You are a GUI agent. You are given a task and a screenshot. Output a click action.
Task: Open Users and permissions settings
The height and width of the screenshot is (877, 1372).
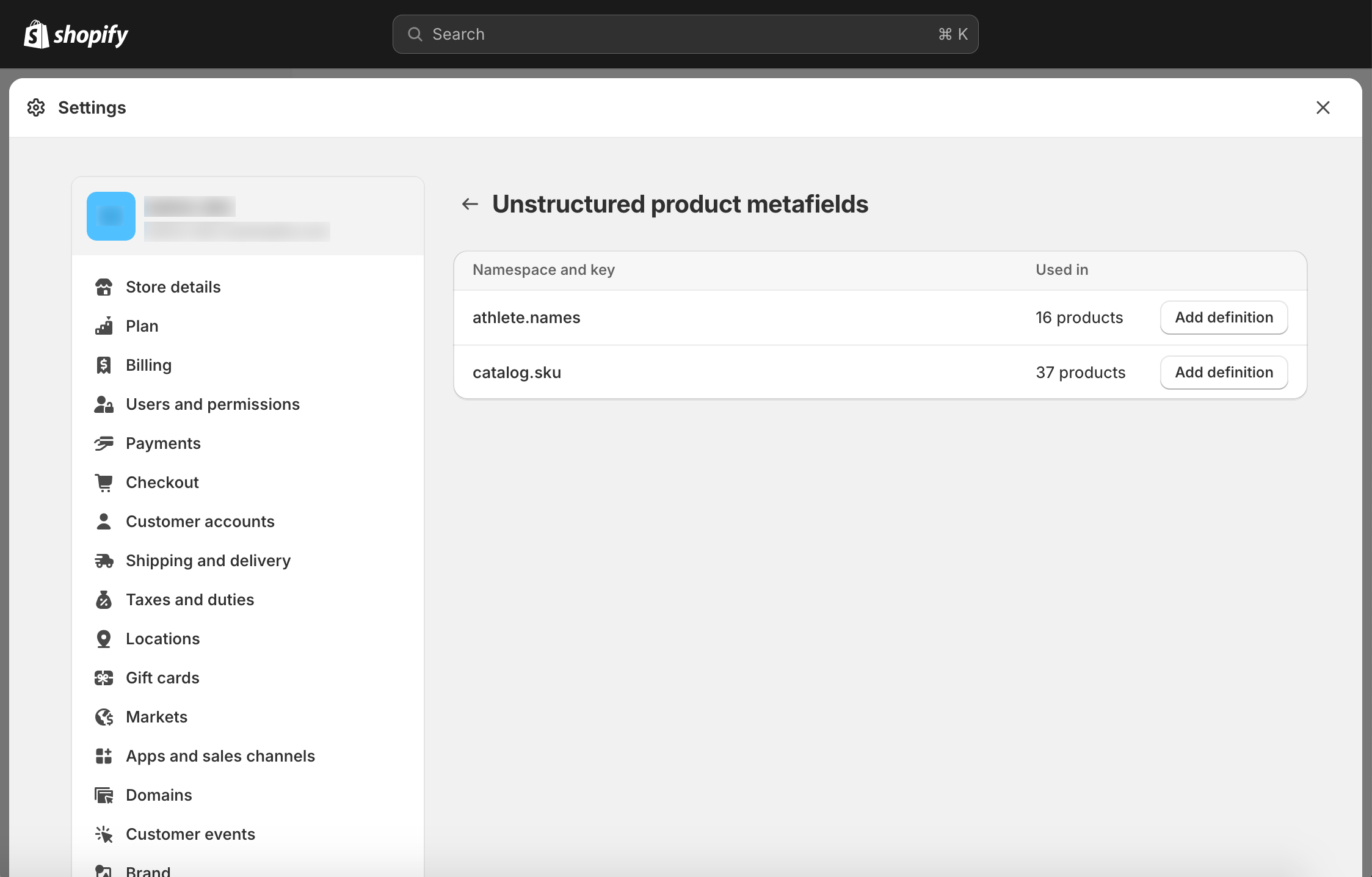click(212, 404)
